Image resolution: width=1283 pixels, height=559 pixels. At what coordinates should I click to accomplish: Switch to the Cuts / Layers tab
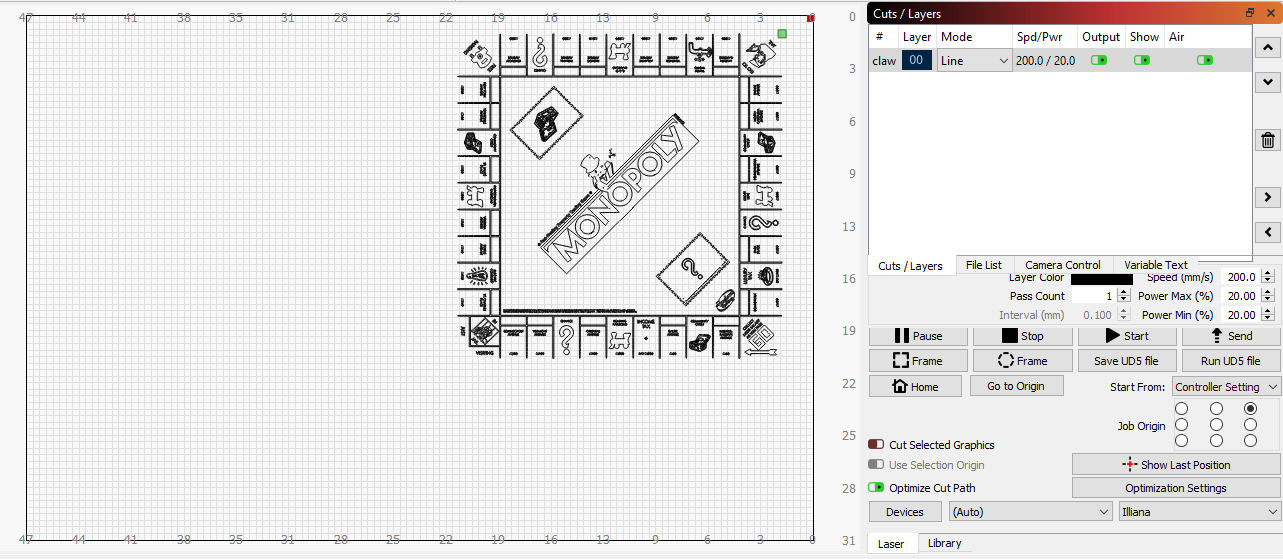(910, 266)
